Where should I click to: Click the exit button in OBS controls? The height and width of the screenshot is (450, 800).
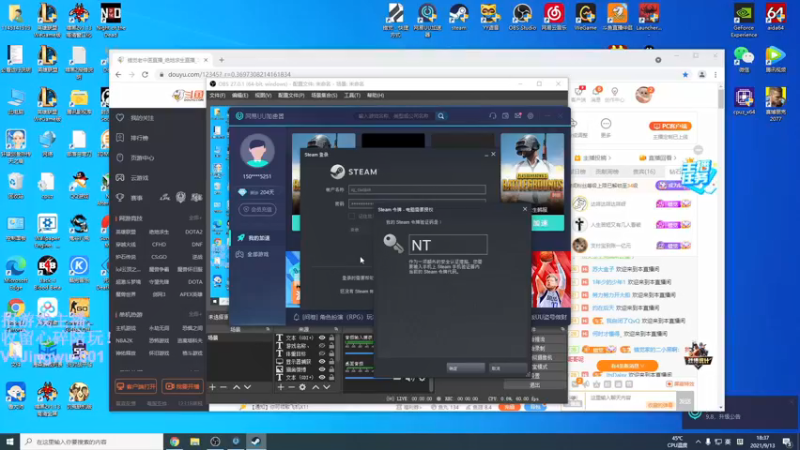535,385
